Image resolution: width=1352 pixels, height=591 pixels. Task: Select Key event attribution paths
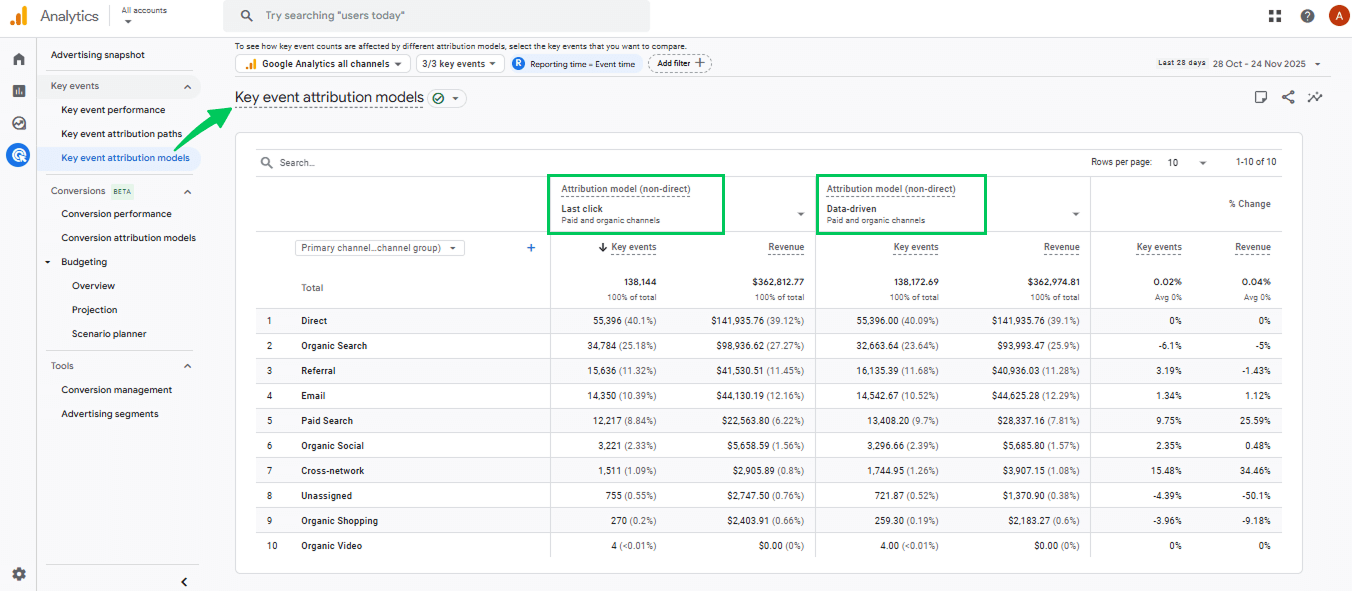[x=121, y=134]
